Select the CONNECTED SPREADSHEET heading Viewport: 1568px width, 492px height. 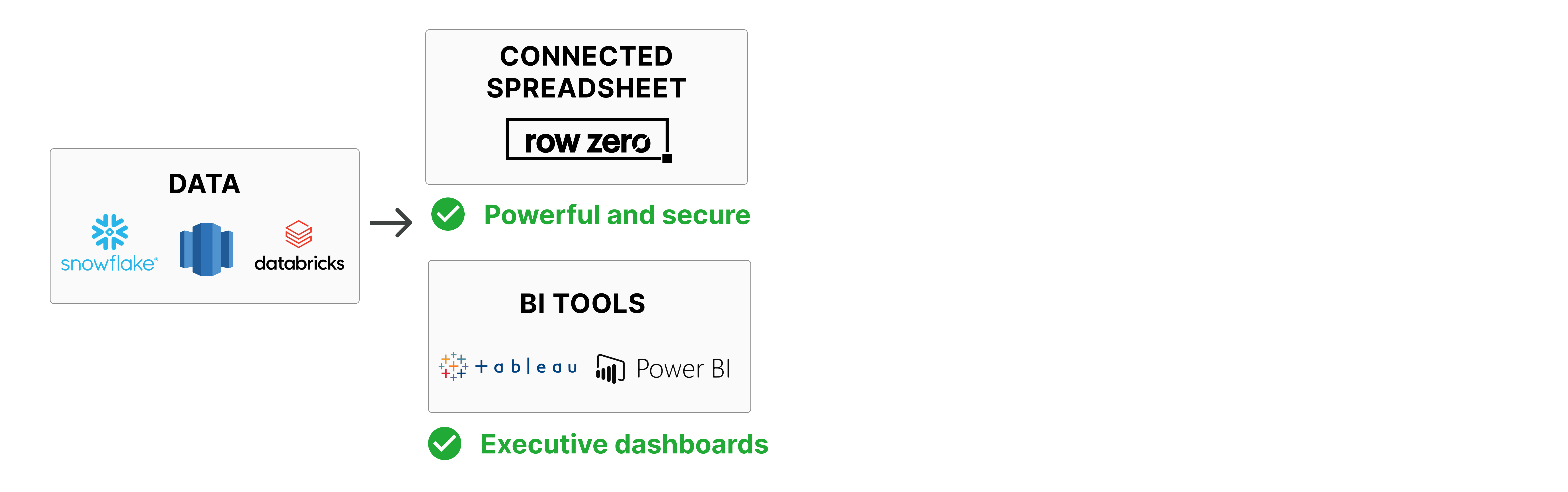tap(586, 72)
